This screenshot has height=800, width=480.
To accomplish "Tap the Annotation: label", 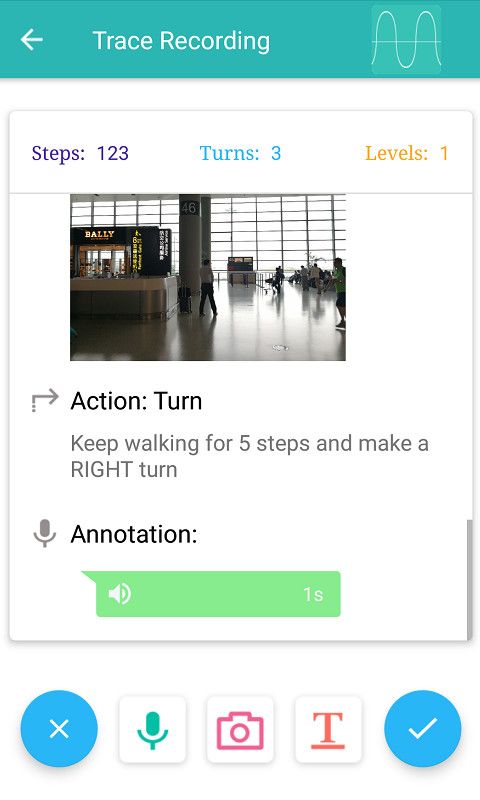I will pyautogui.click(x=134, y=534).
